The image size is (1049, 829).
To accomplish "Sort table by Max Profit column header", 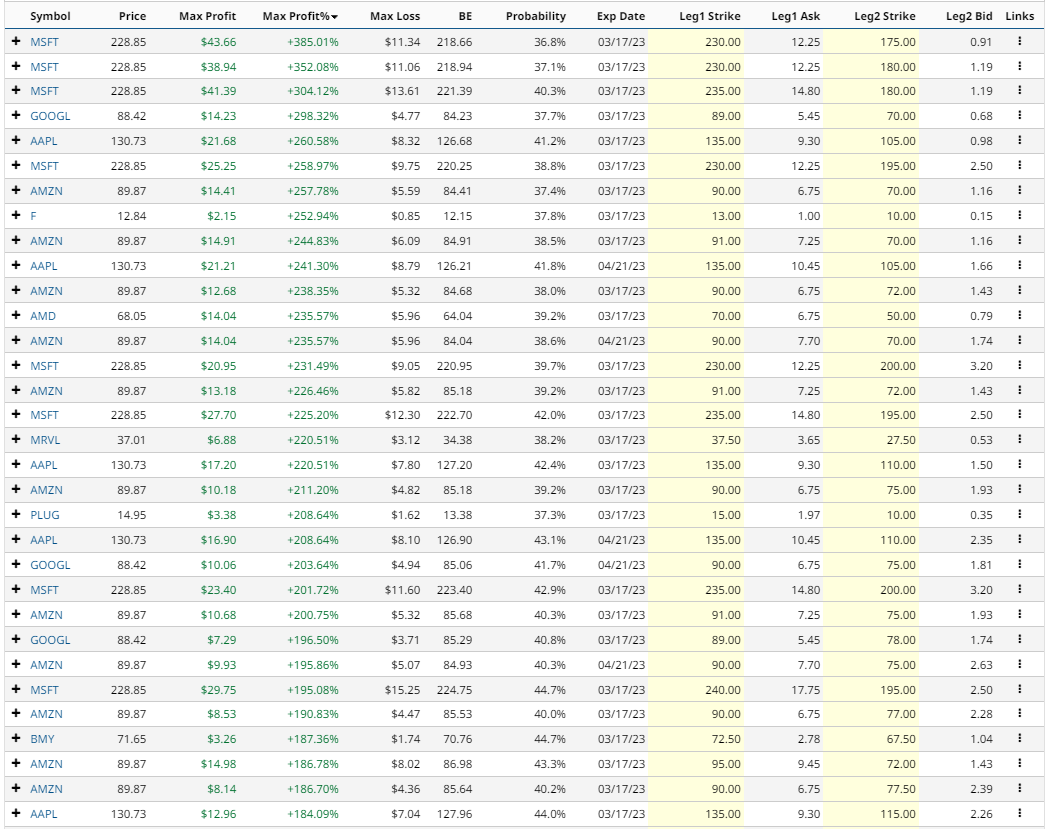I will [207, 16].
